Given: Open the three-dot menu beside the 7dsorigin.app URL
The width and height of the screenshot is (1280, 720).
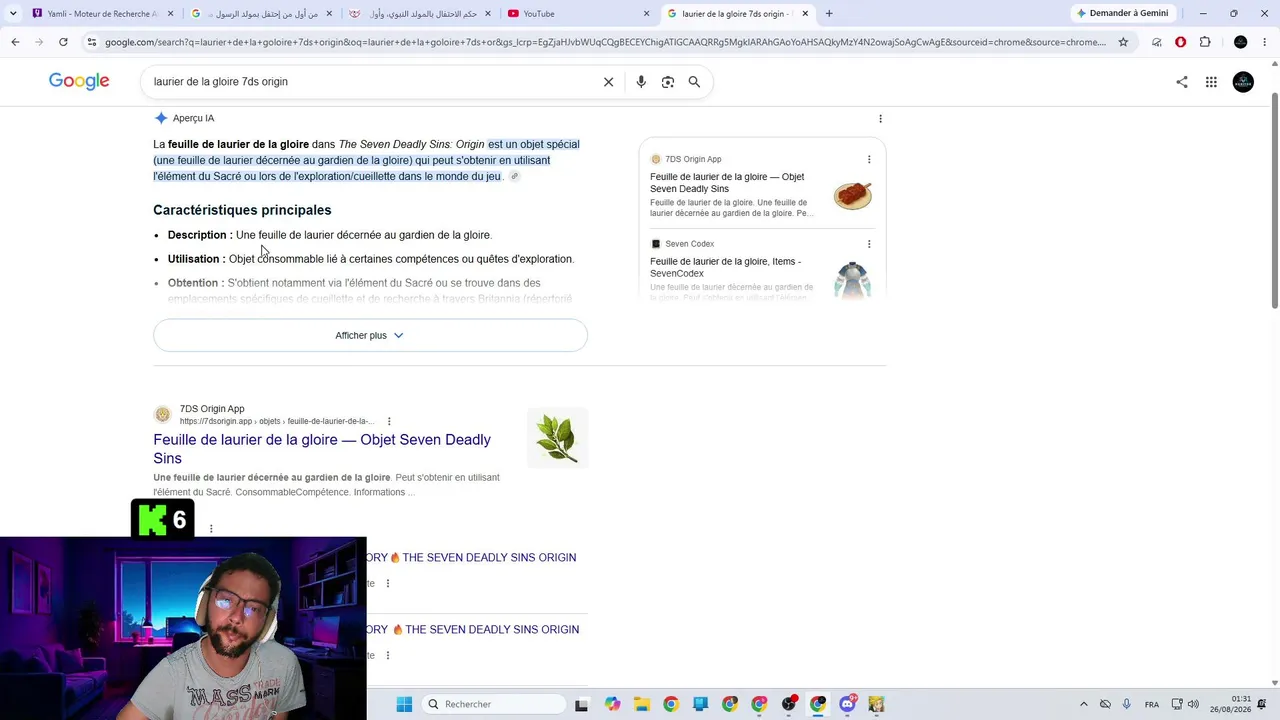Looking at the screenshot, I should (x=389, y=421).
